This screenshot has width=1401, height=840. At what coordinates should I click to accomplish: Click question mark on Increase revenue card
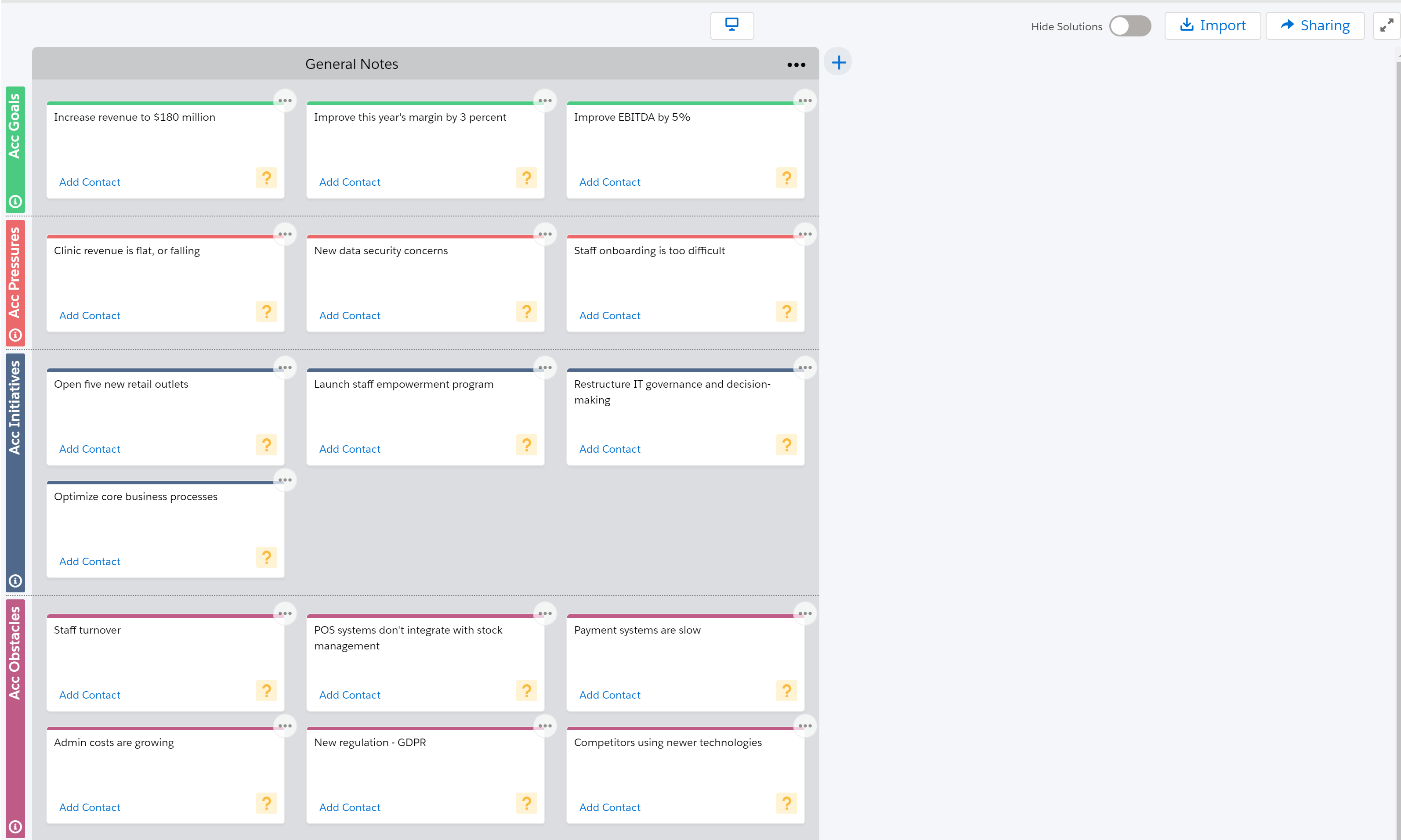(266, 178)
